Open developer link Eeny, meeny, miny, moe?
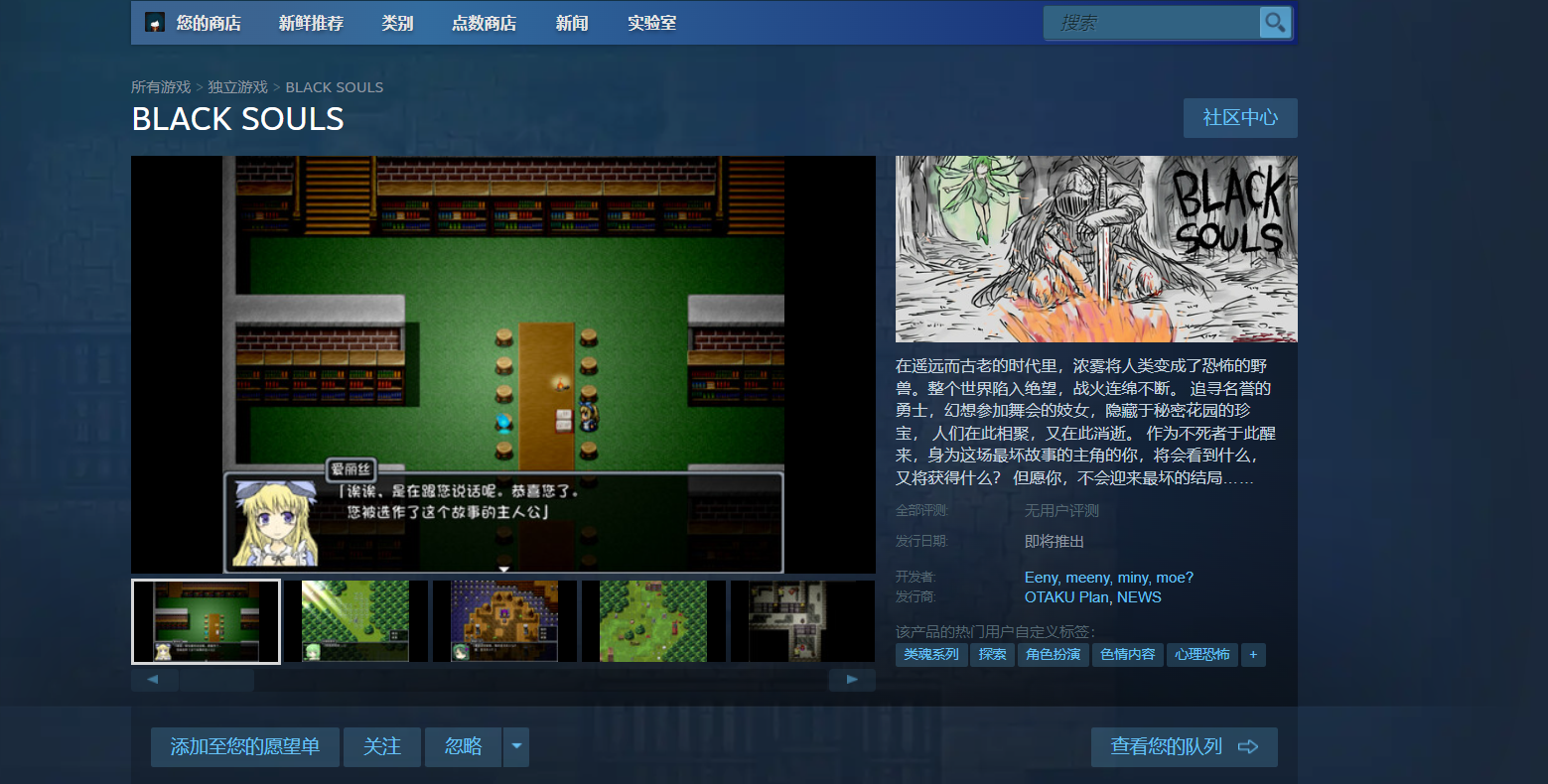Viewport: 1548px width, 784px height. click(1108, 578)
